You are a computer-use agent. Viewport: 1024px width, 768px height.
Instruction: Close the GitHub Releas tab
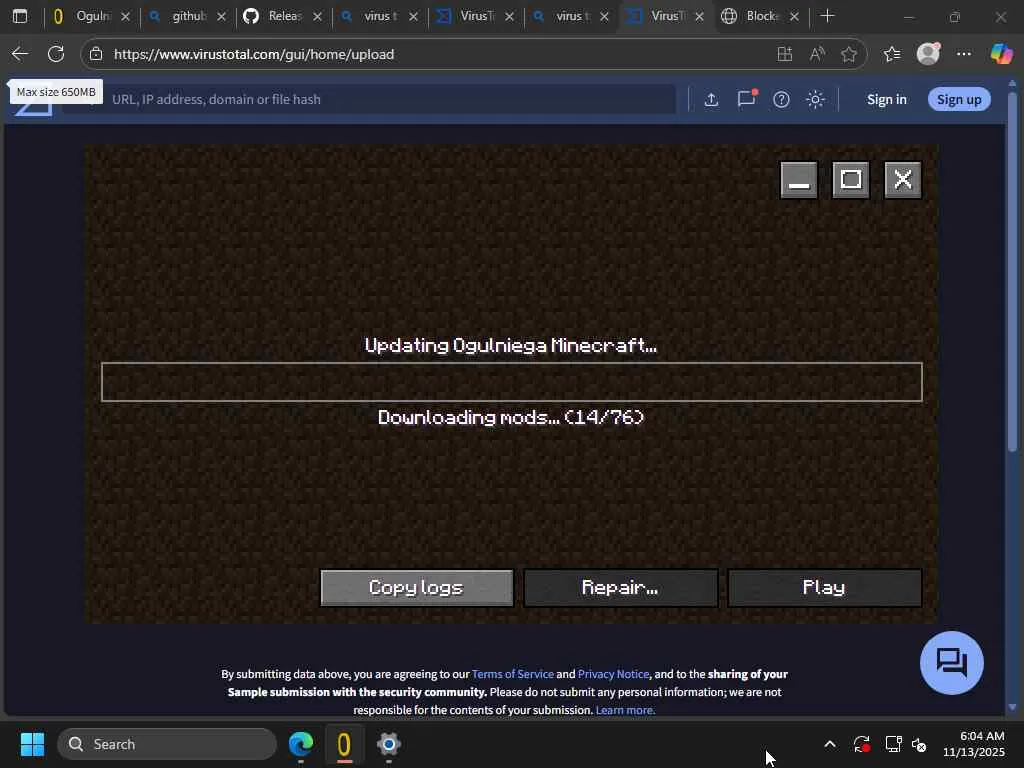(x=317, y=16)
